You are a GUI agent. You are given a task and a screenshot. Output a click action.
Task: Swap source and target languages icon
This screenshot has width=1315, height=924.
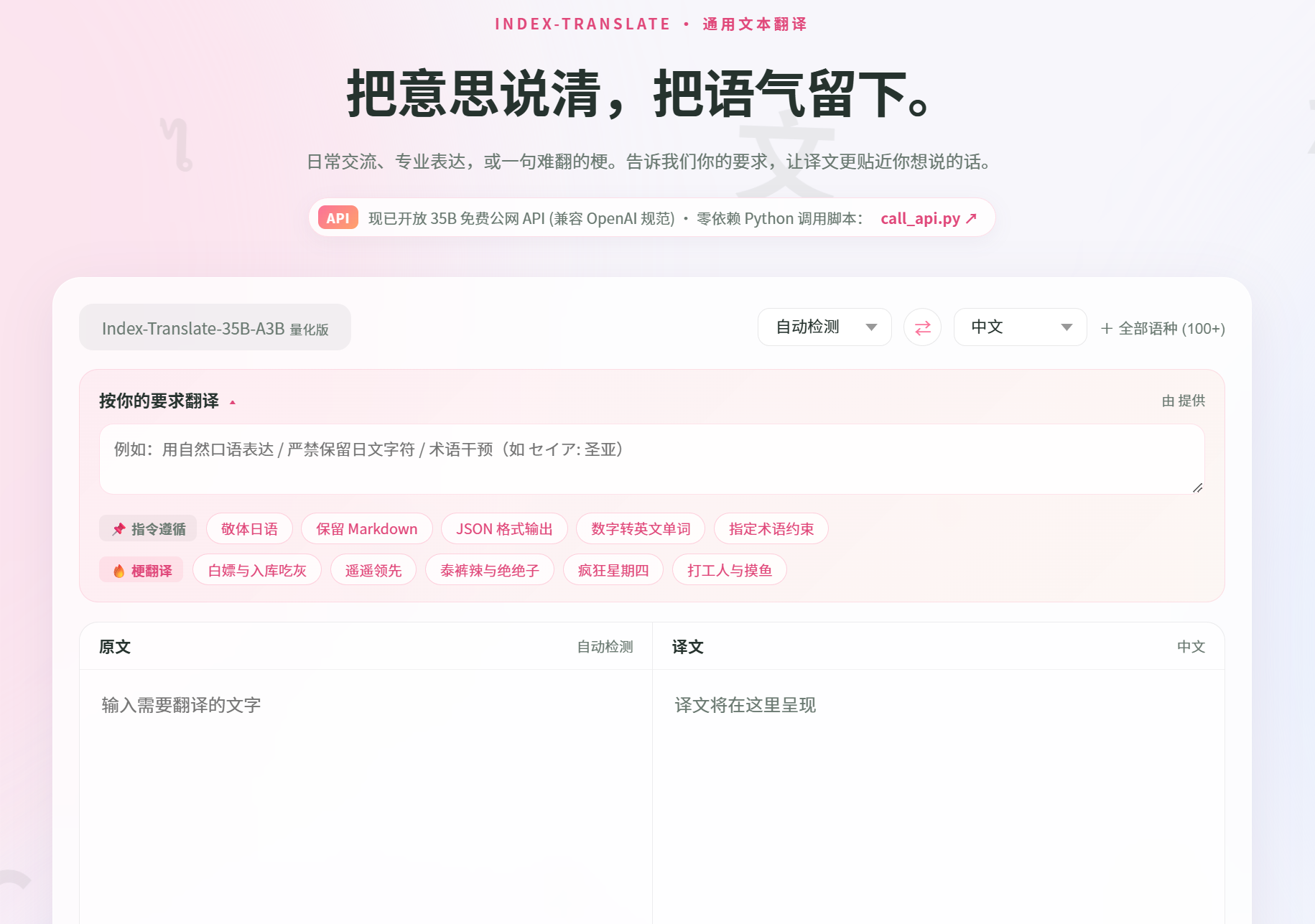922,327
